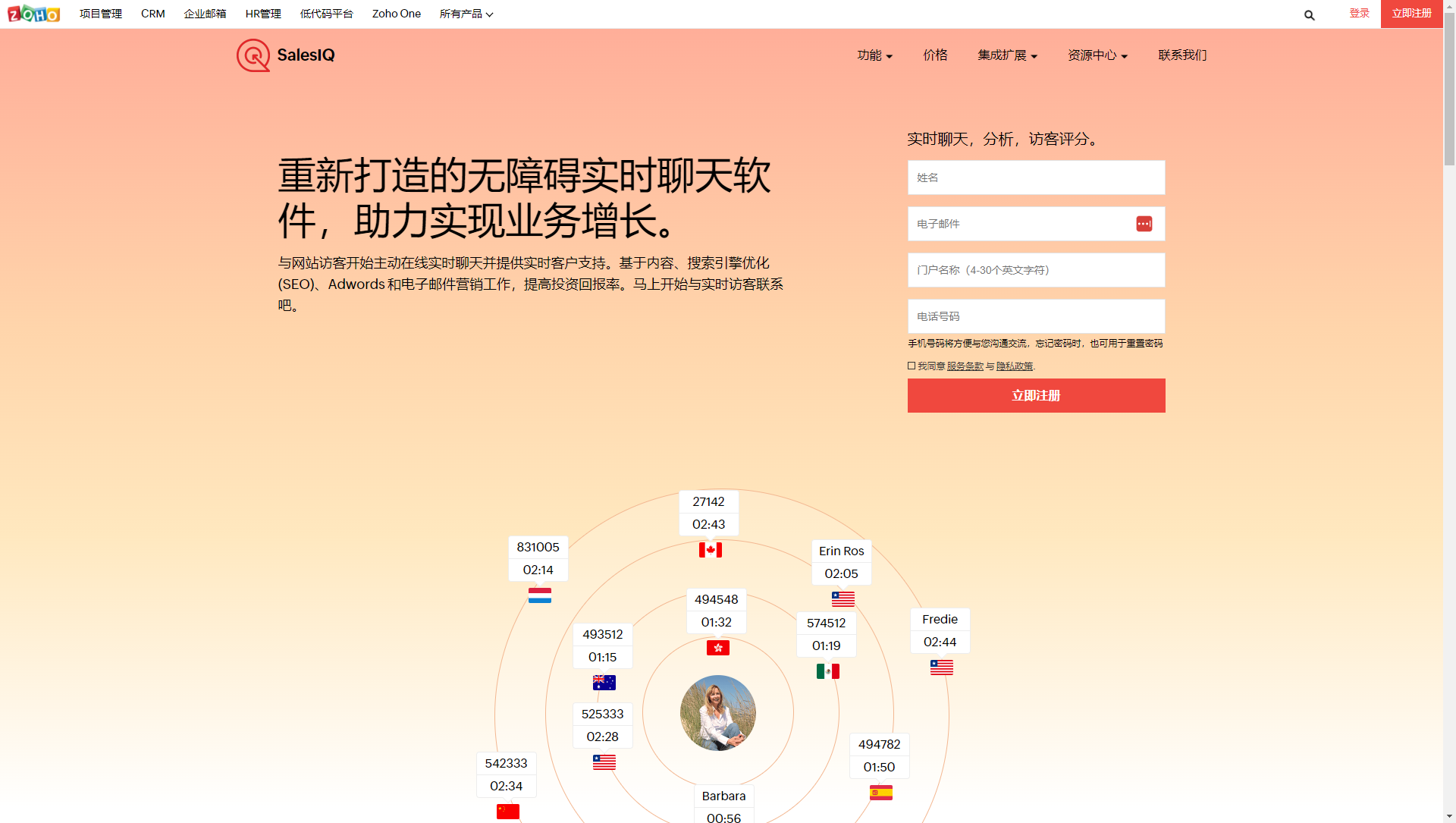The height and width of the screenshot is (823, 1456).
Task: Expand the 资源中心 dropdown menu
Action: point(1098,55)
